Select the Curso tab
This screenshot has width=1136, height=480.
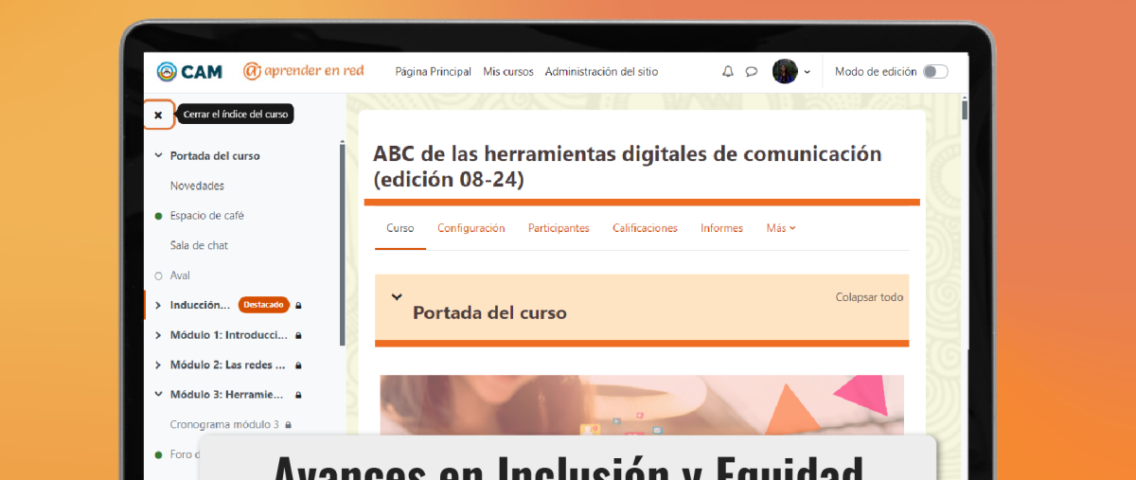[400, 228]
